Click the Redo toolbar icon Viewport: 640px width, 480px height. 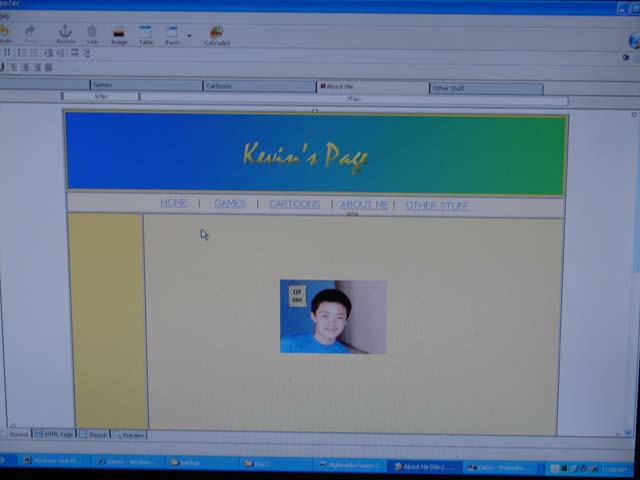tap(30, 35)
